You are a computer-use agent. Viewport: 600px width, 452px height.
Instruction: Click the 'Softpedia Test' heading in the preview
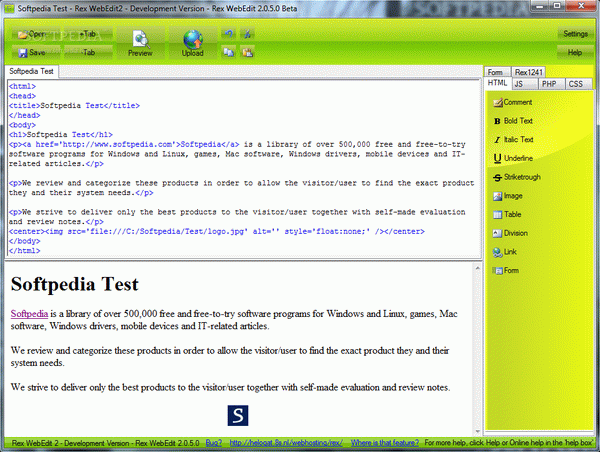click(x=75, y=284)
